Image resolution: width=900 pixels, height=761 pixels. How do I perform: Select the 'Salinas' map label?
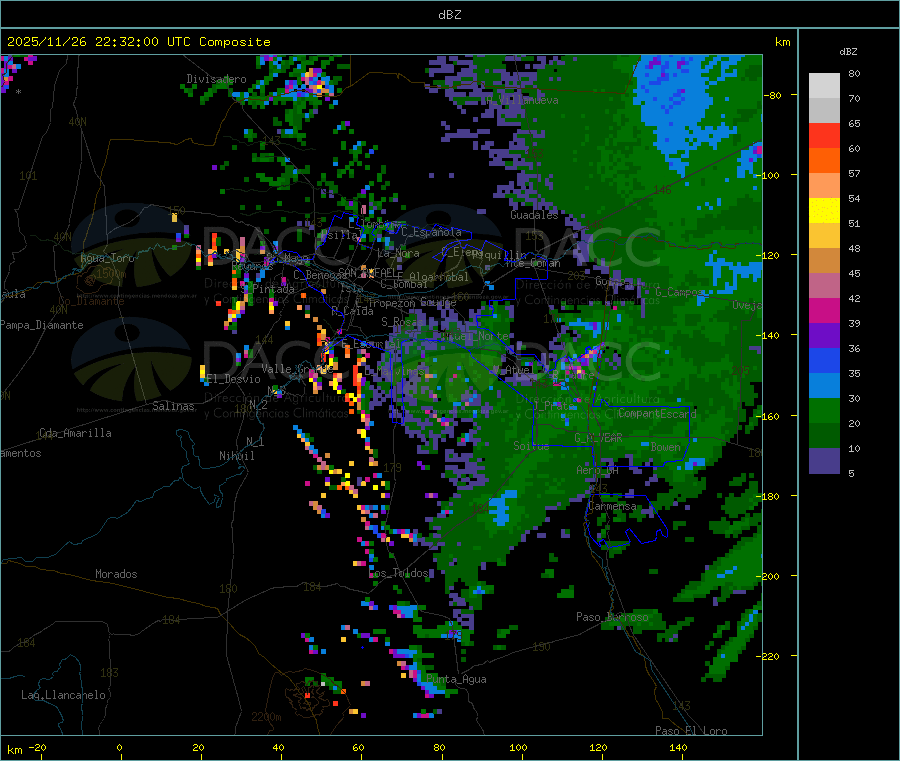tap(173, 406)
